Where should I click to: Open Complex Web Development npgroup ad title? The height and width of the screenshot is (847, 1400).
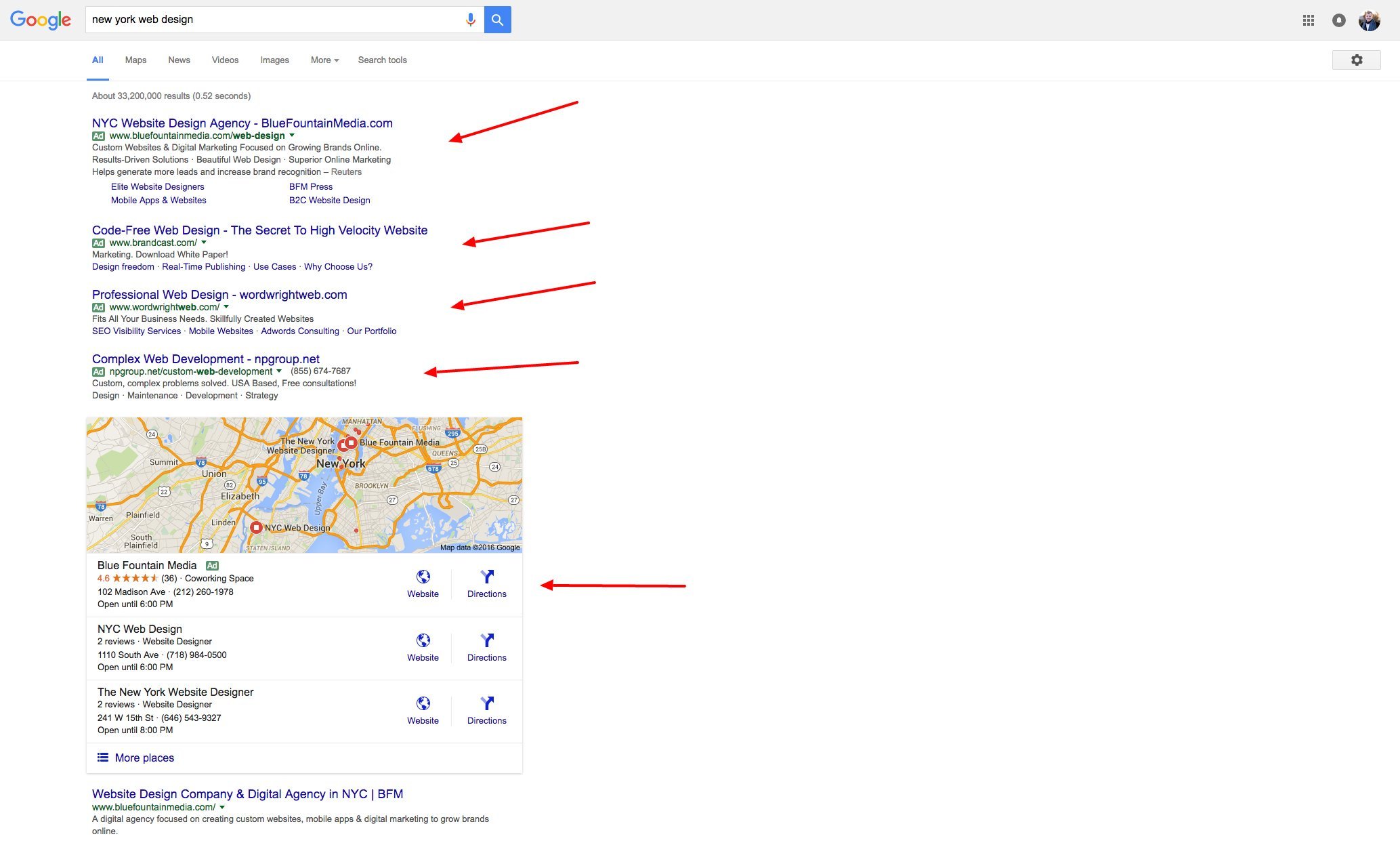[206, 359]
